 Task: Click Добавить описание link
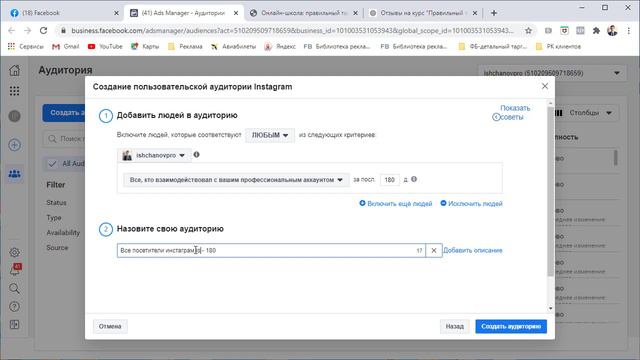(473, 250)
